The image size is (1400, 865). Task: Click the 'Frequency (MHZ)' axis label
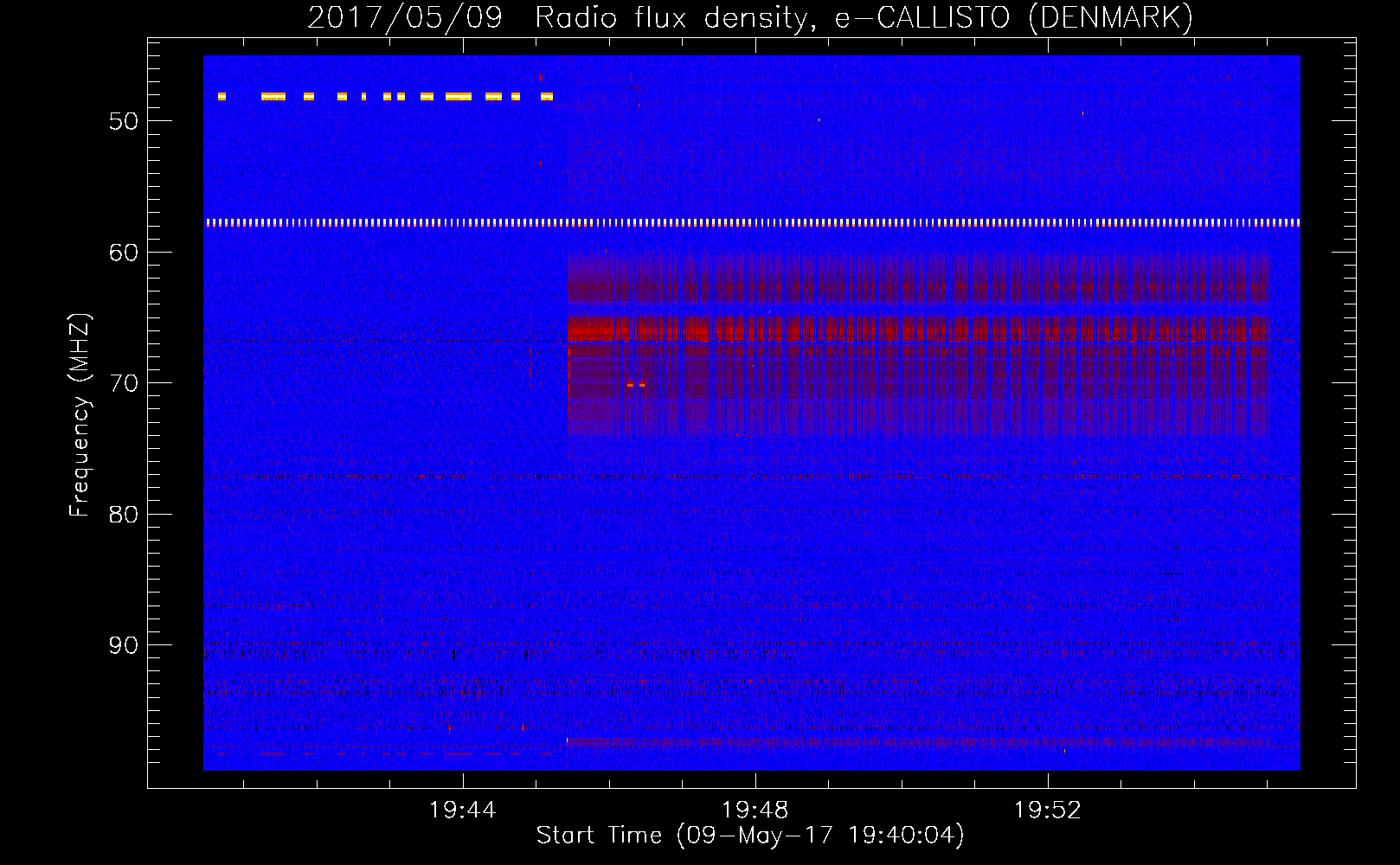click(x=79, y=415)
